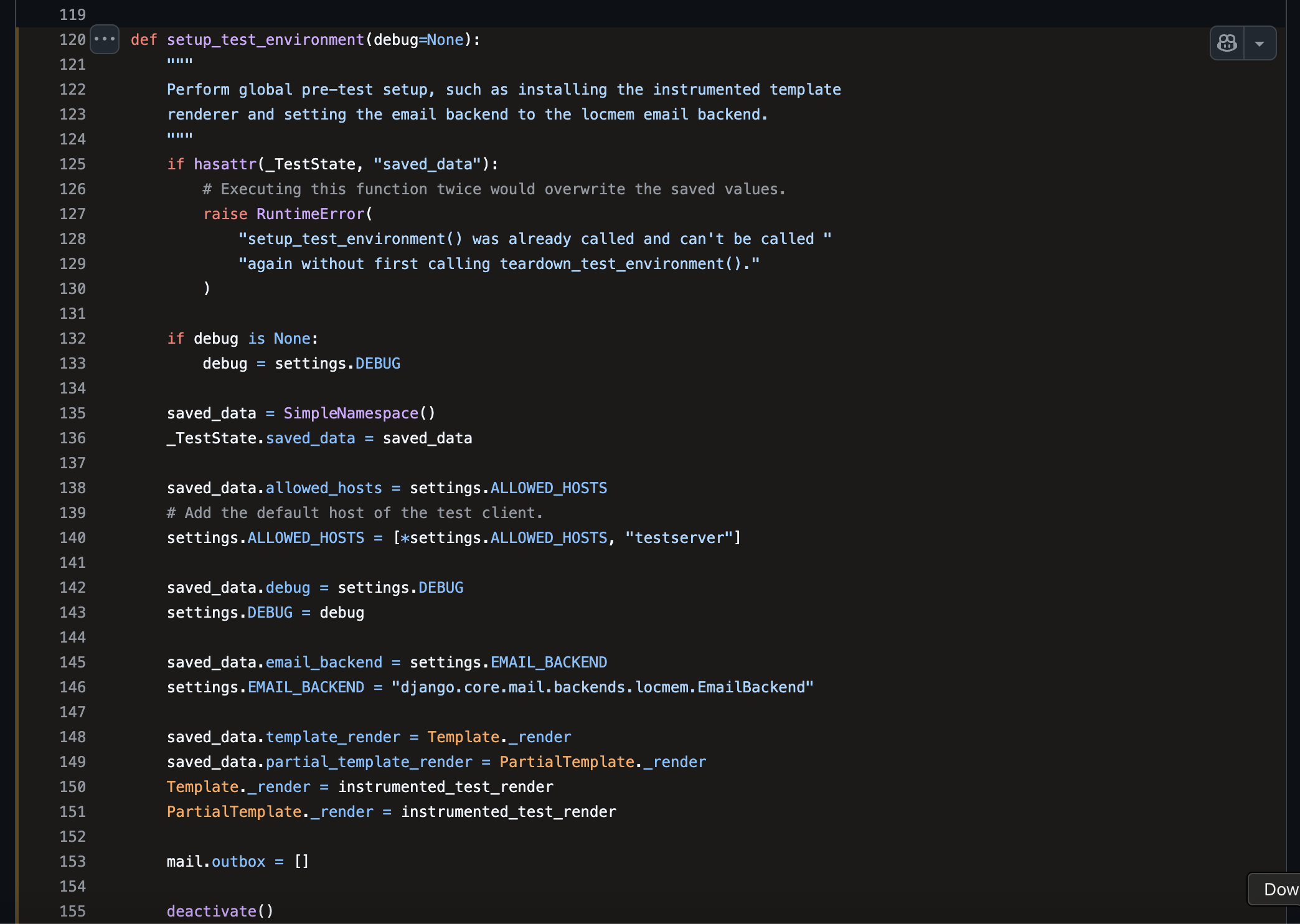This screenshot has height=924, width=1300.
Task: Click the EMAIL_BACKEND setting on line 145
Action: coord(549,662)
